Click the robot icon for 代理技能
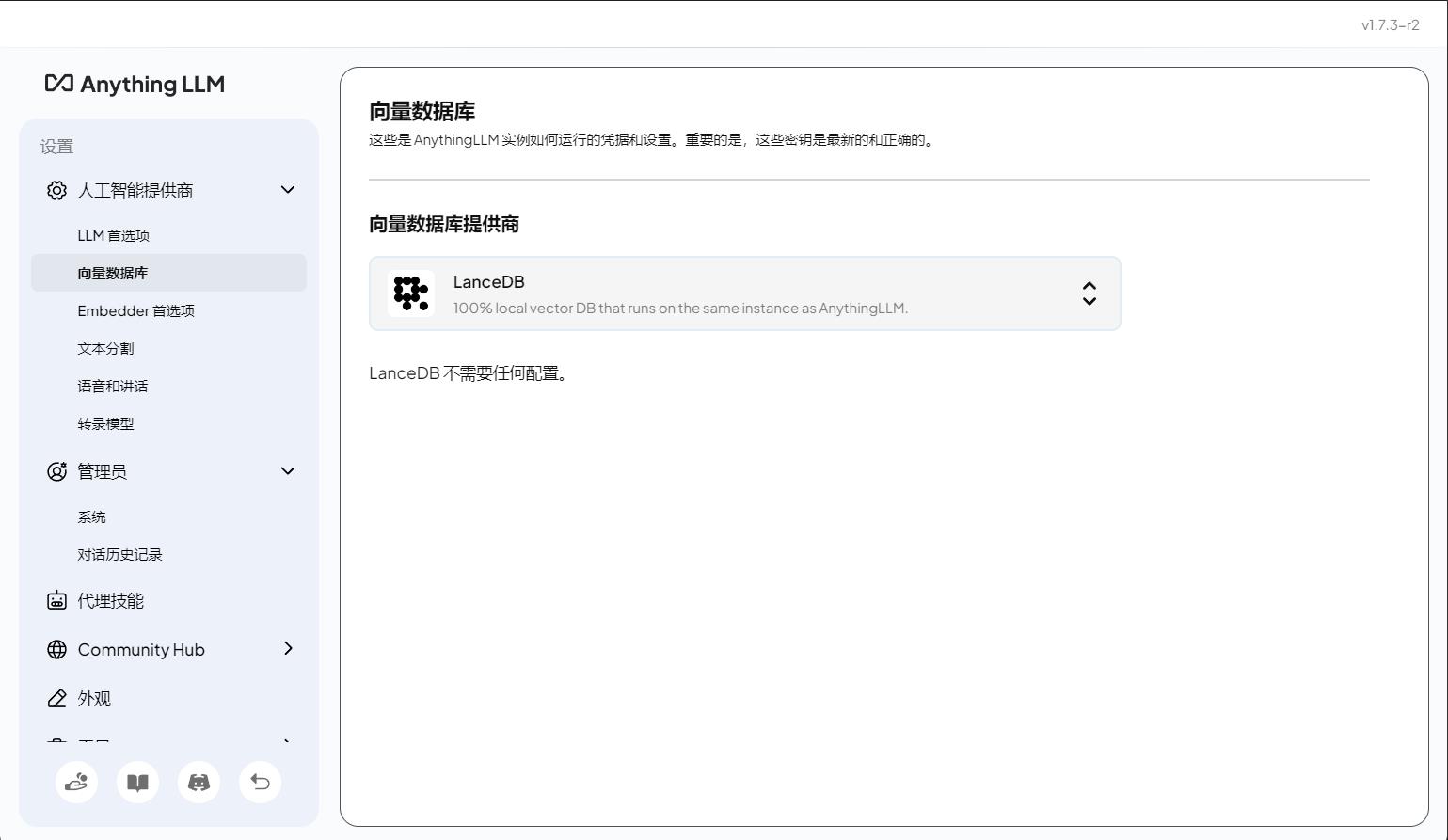Screen dimensions: 1448x840 pyautogui.click(x=56, y=601)
